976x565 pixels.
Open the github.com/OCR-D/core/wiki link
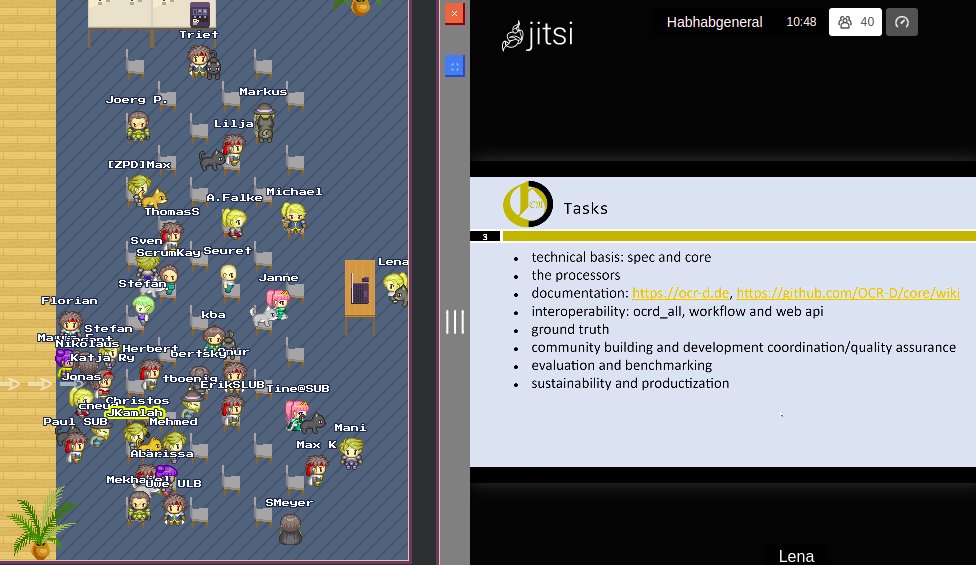848,293
